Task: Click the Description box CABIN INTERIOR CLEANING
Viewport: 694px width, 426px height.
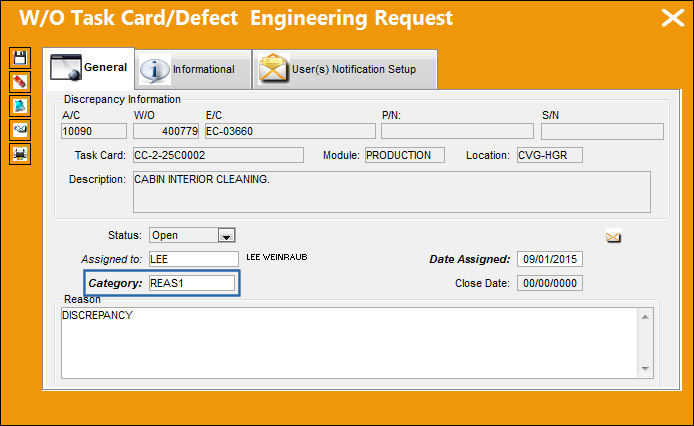Action: 392,192
